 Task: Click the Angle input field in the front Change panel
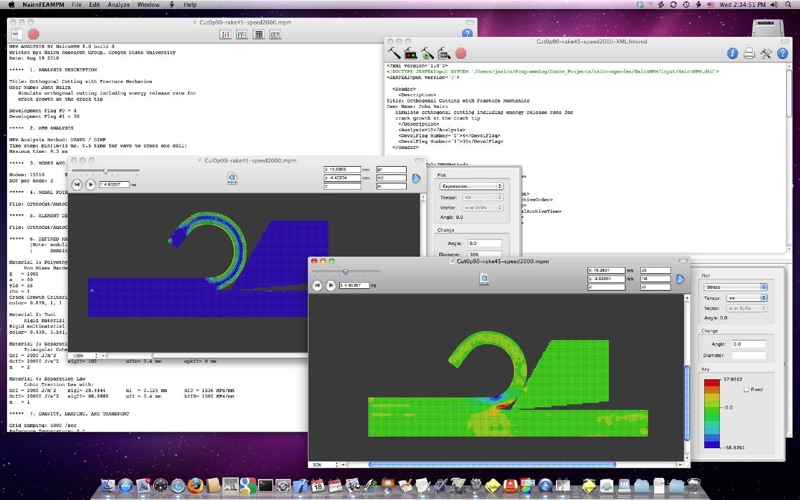tap(748, 344)
